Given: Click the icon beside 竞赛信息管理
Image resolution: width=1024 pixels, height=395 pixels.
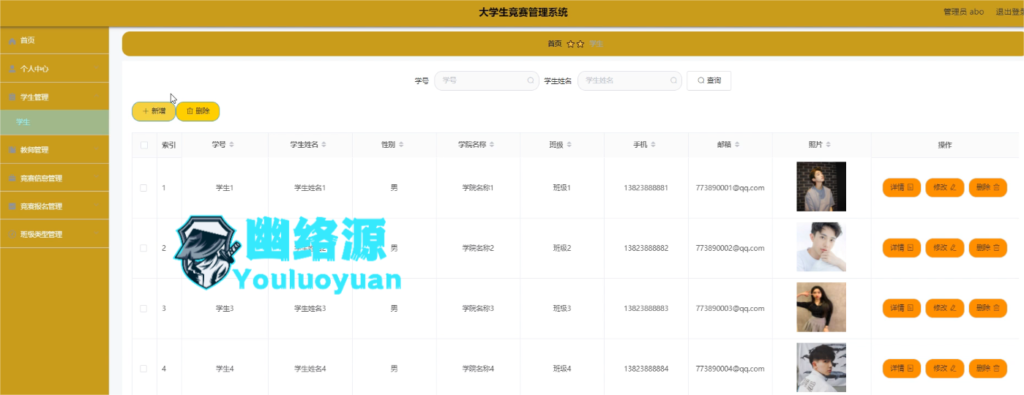Looking at the screenshot, I should pos(12,178).
